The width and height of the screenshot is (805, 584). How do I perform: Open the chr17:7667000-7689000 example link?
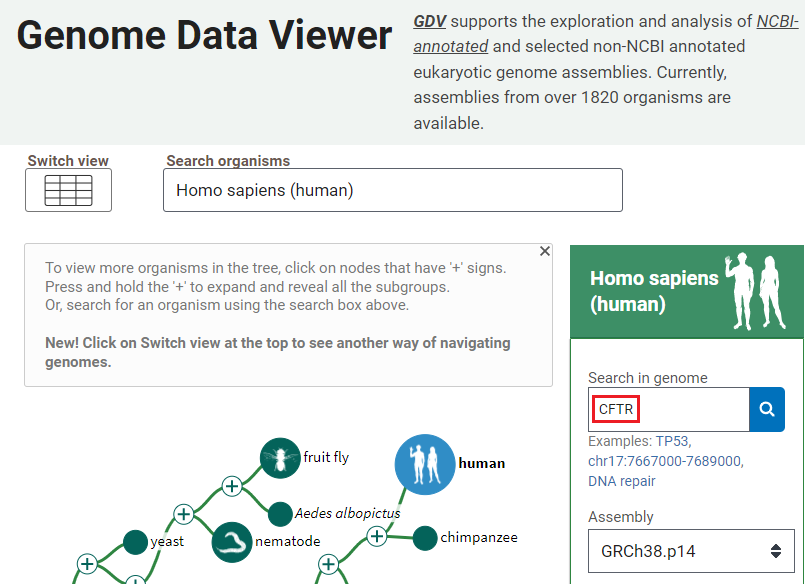click(x=666, y=461)
